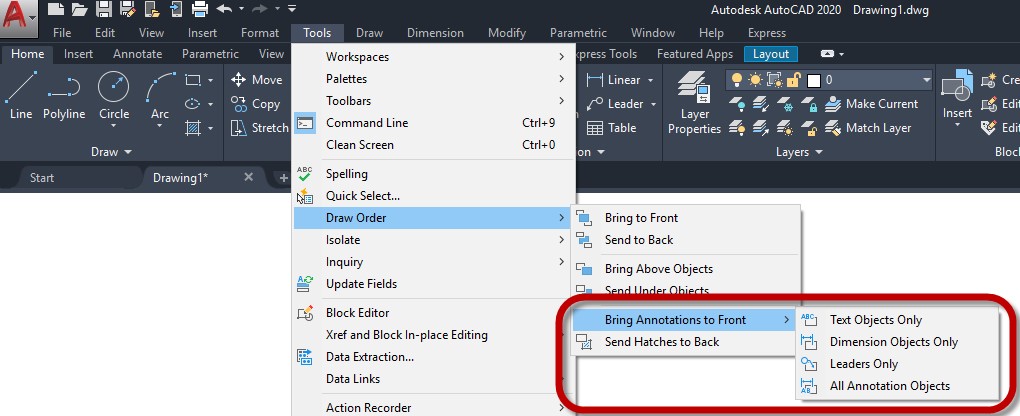Choose All Annotation Objects
The image size is (1020, 416).
(898, 386)
